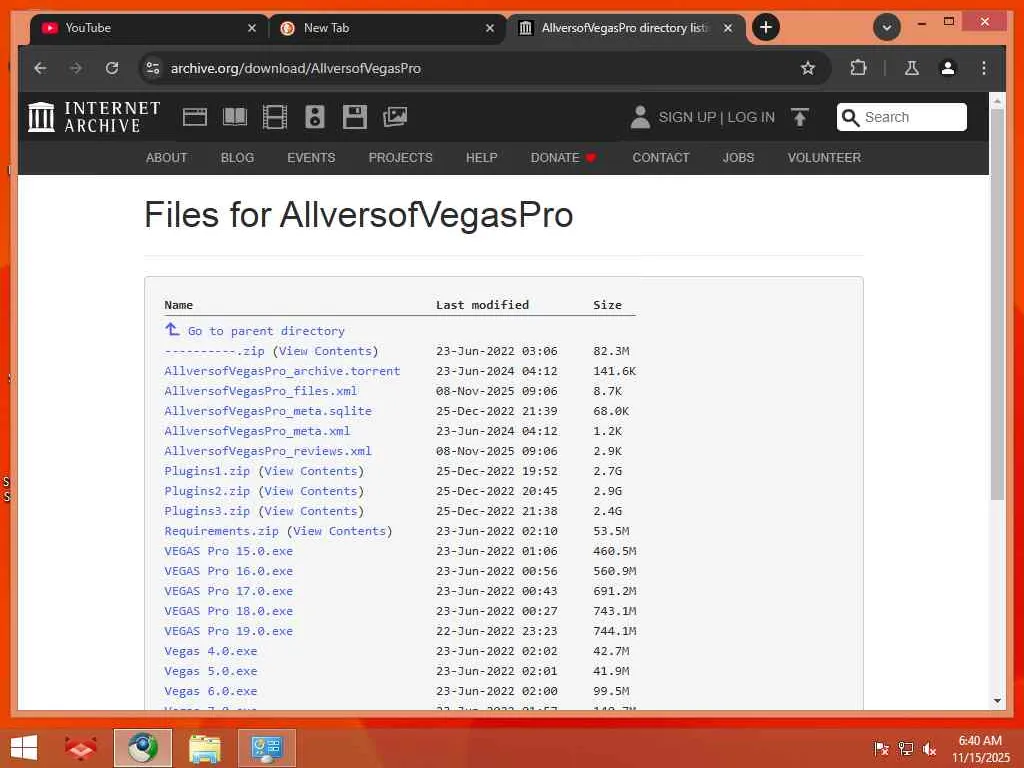Open the HELP menu item
The height and width of the screenshot is (768, 1024).
point(481,157)
